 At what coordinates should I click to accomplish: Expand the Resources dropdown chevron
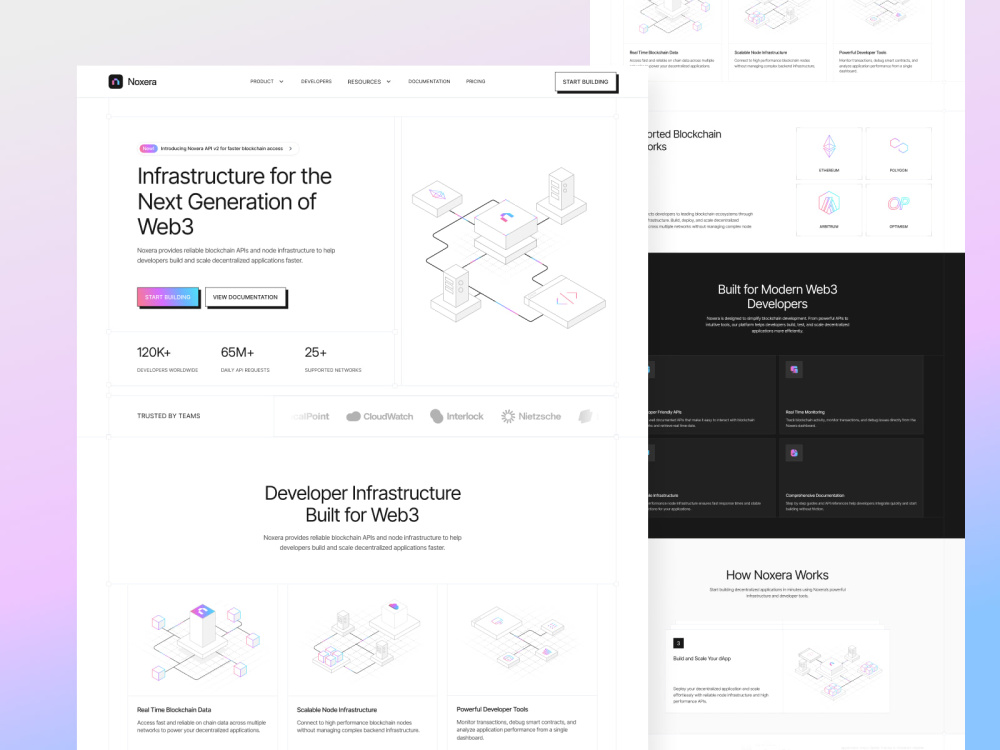point(388,82)
